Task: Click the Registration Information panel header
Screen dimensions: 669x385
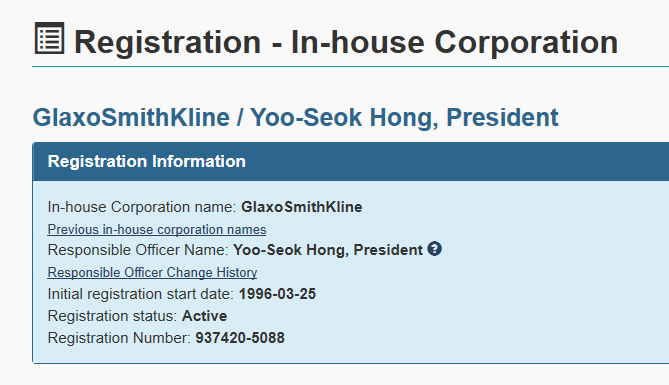Action: pos(351,161)
